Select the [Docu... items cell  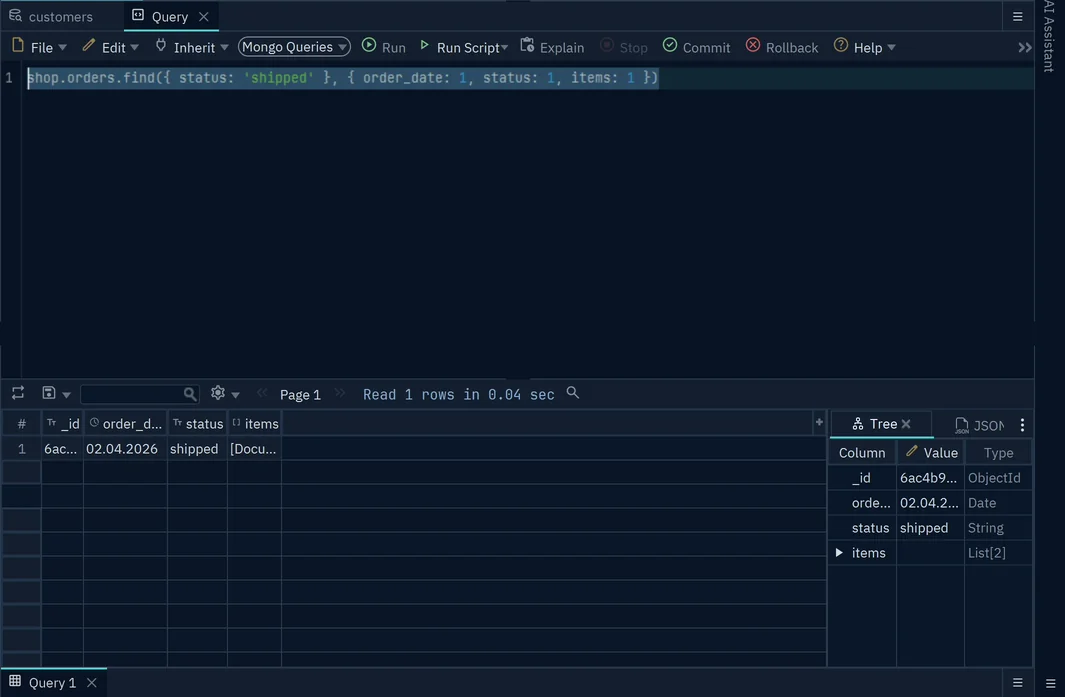[255, 449]
